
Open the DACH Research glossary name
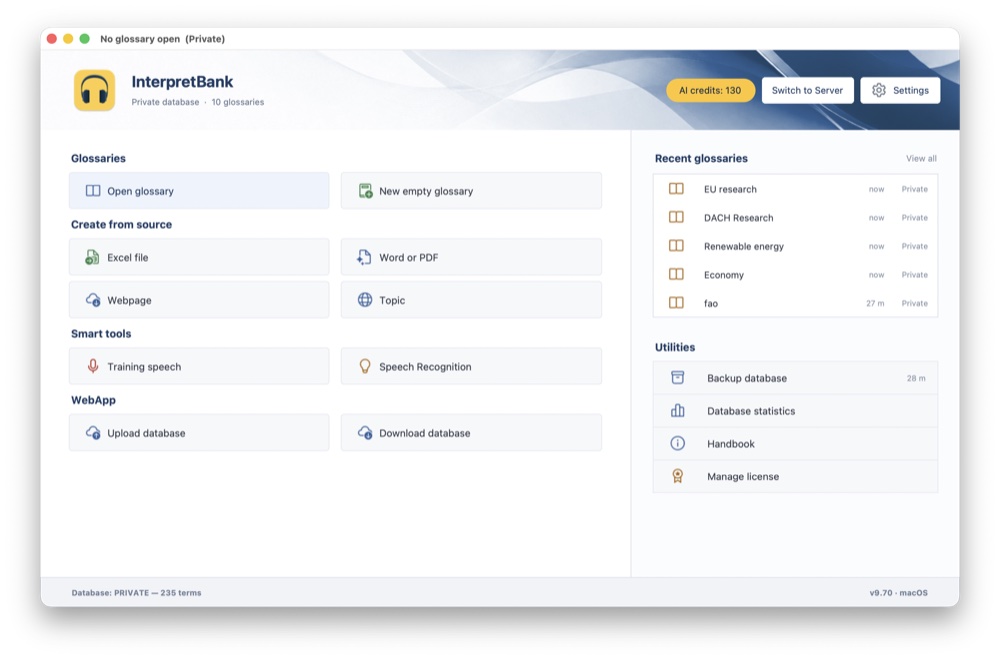(739, 217)
